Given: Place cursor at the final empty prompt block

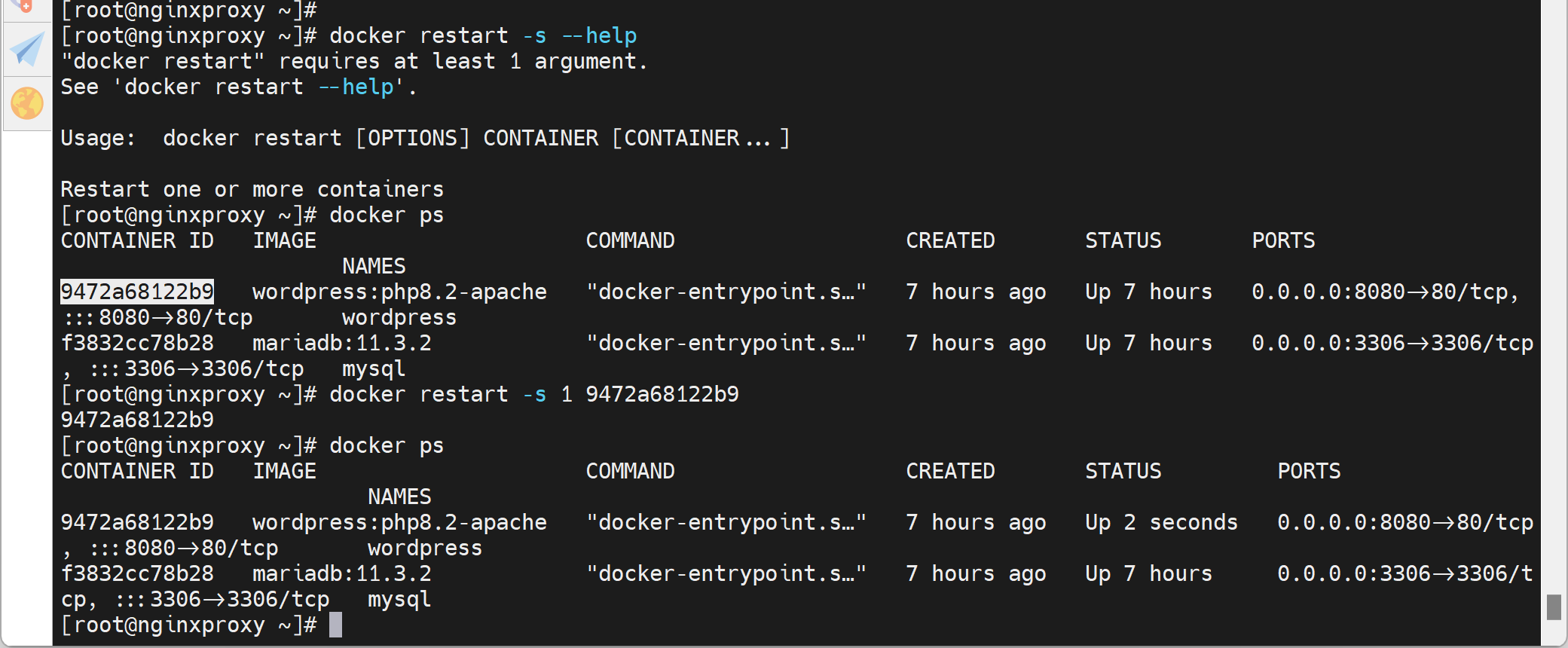Looking at the screenshot, I should 335,625.
